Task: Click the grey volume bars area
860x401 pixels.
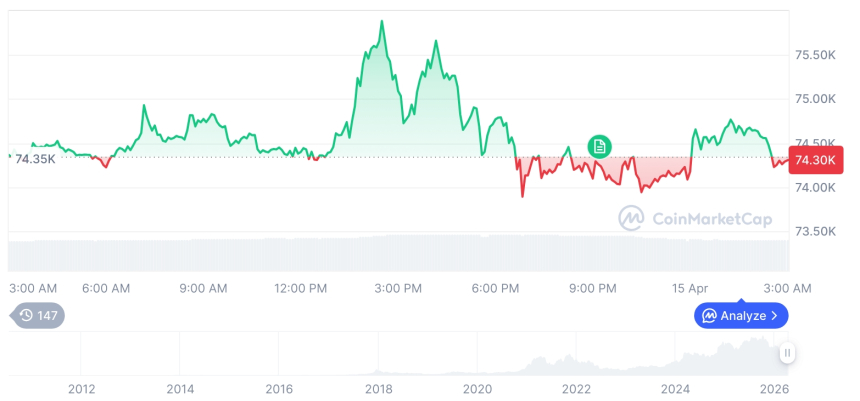Action: point(400,254)
